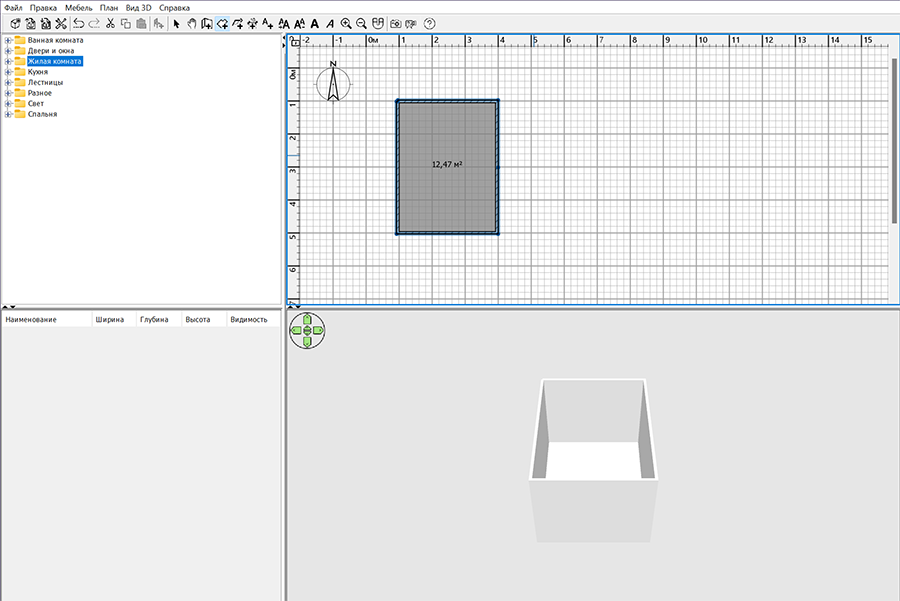Select the Жилая комната category label
Image resolution: width=900 pixels, height=601 pixels.
pyautogui.click(x=55, y=61)
